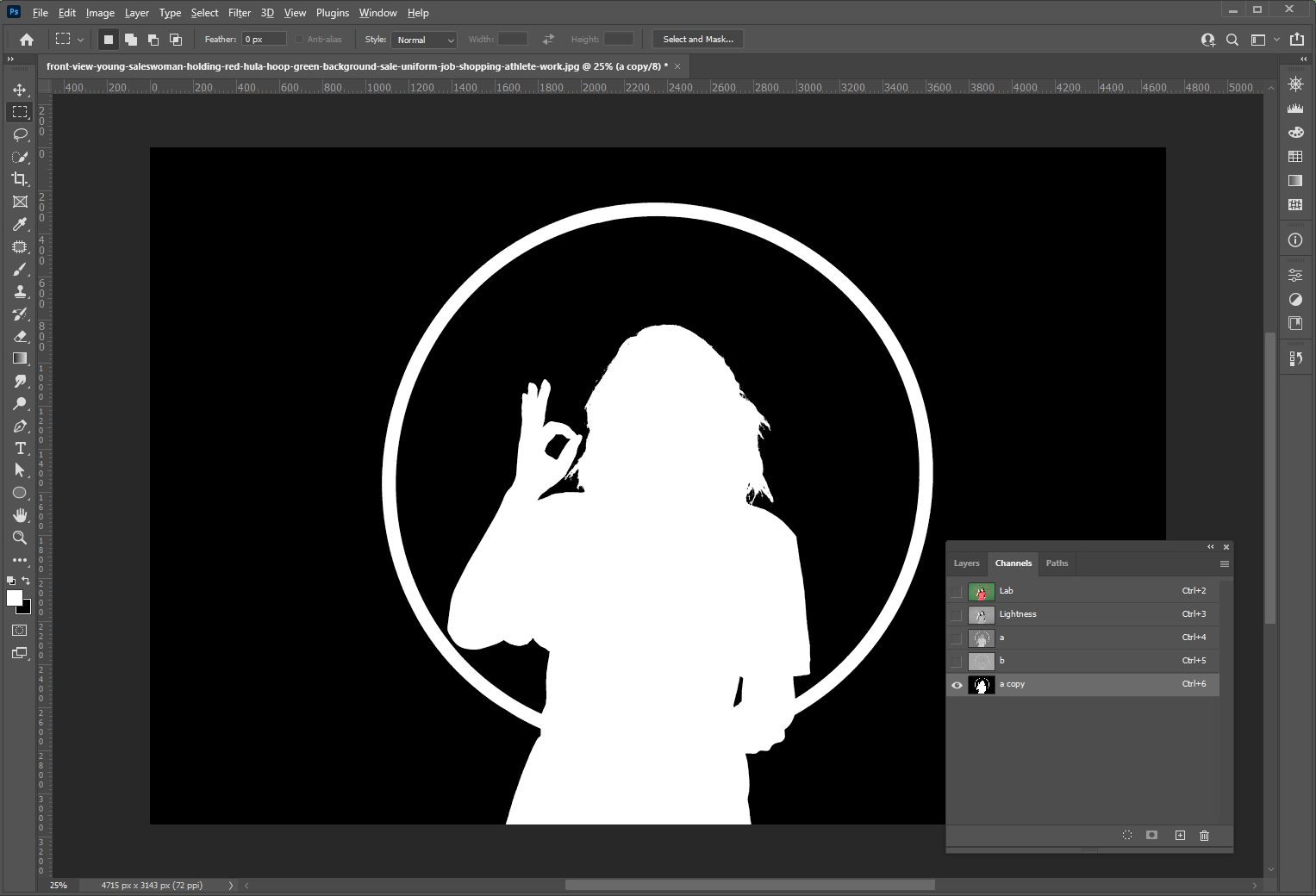
Task: Choose Subtract from selection mode
Action: point(153,40)
